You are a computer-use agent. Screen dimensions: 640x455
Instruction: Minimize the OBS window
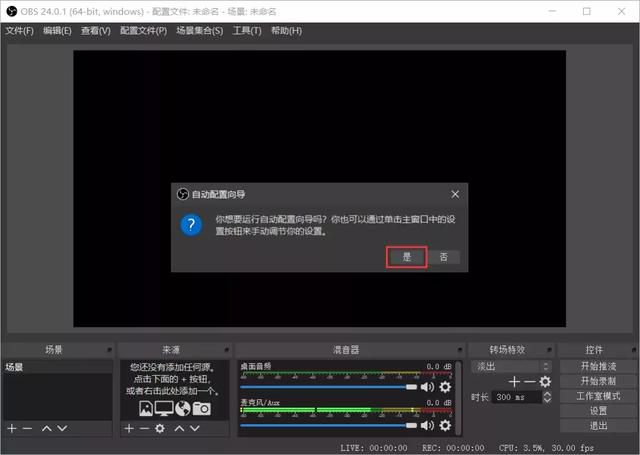552,11
